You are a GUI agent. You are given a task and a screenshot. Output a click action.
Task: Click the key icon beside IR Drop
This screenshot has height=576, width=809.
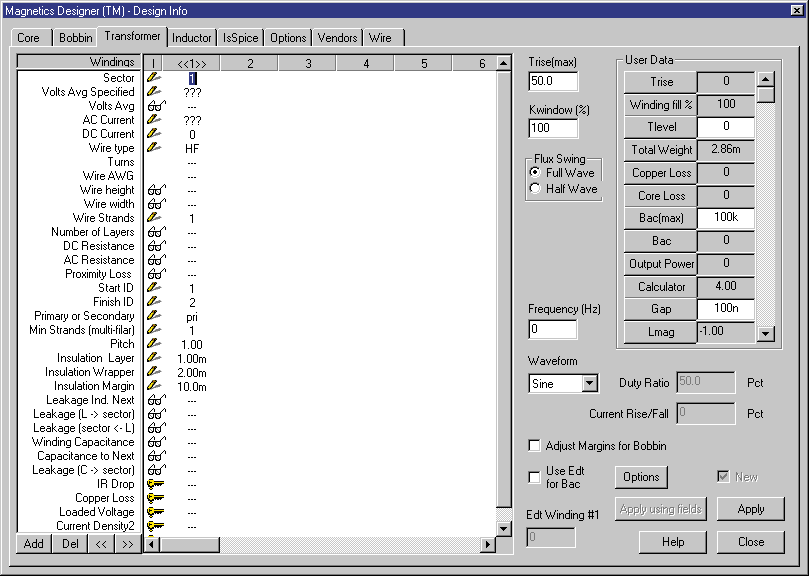click(x=156, y=483)
